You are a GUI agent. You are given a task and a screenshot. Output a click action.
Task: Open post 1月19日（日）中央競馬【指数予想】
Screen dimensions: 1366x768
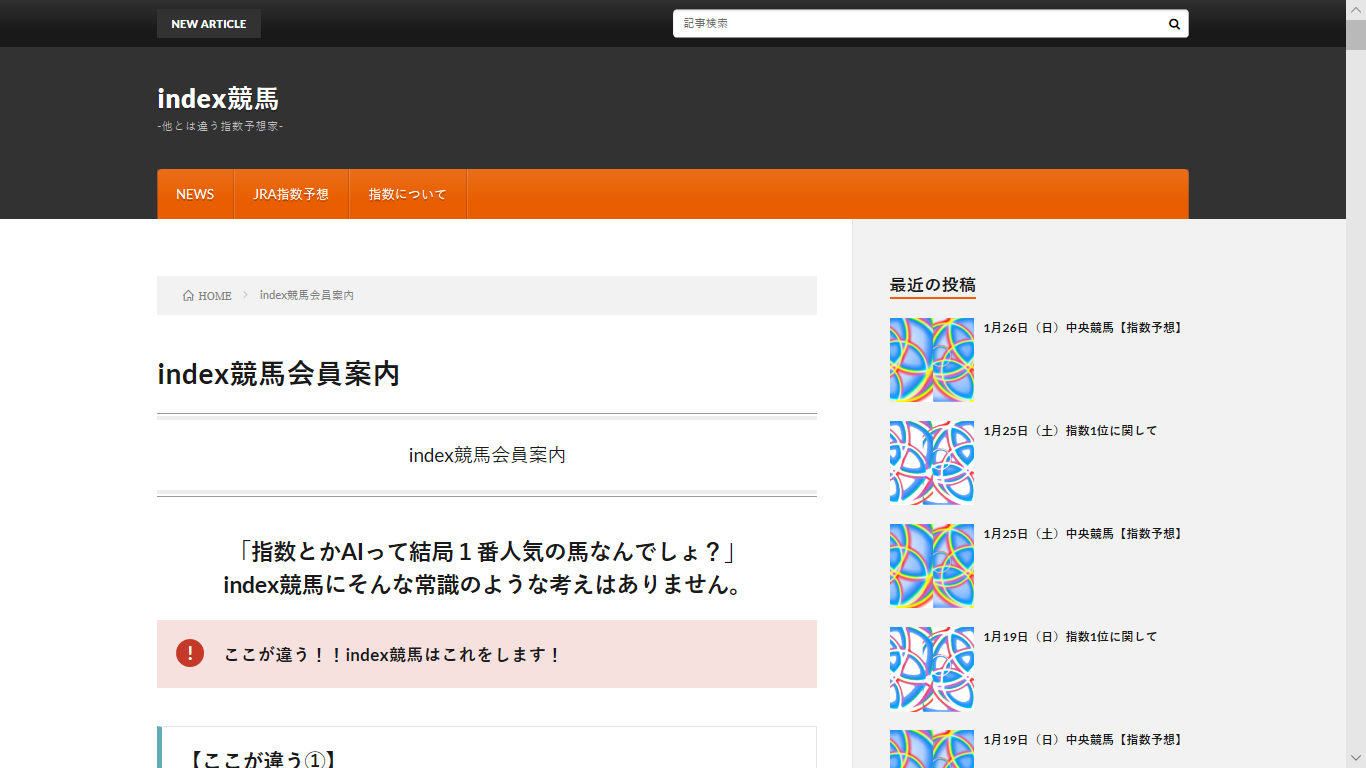(1084, 739)
